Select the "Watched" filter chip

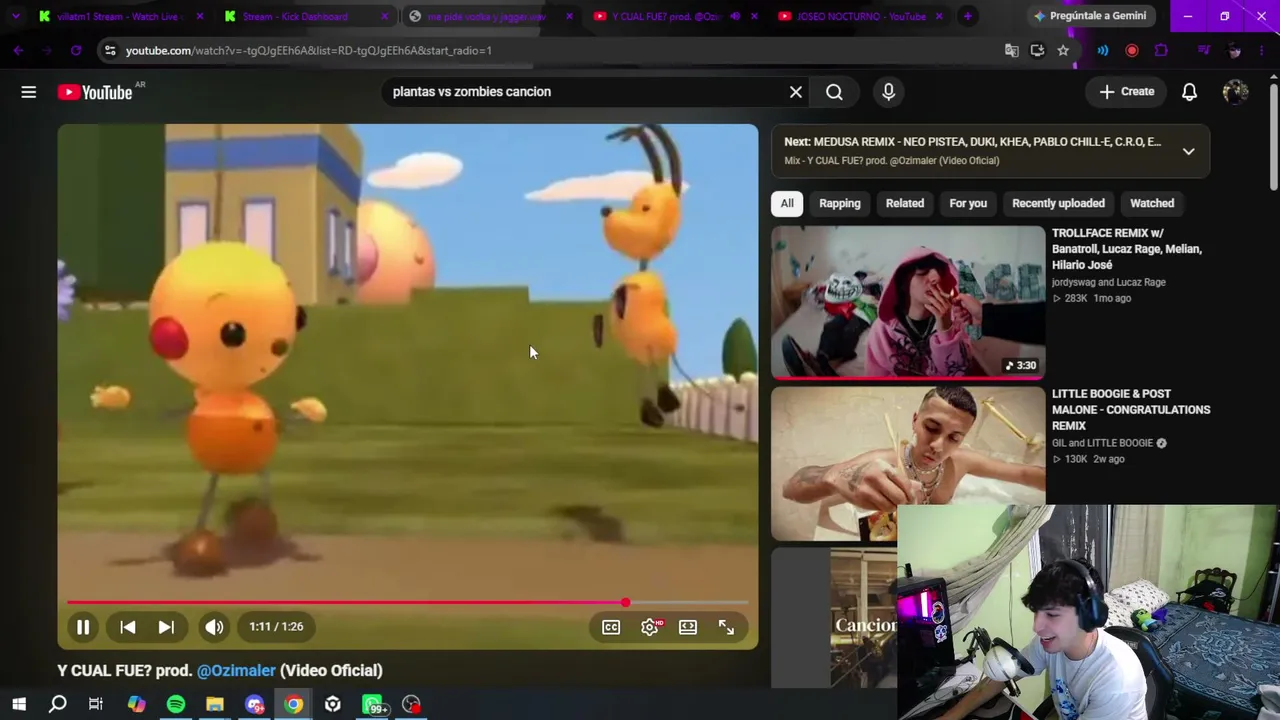pyautogui.click(x=1152, y=203)
